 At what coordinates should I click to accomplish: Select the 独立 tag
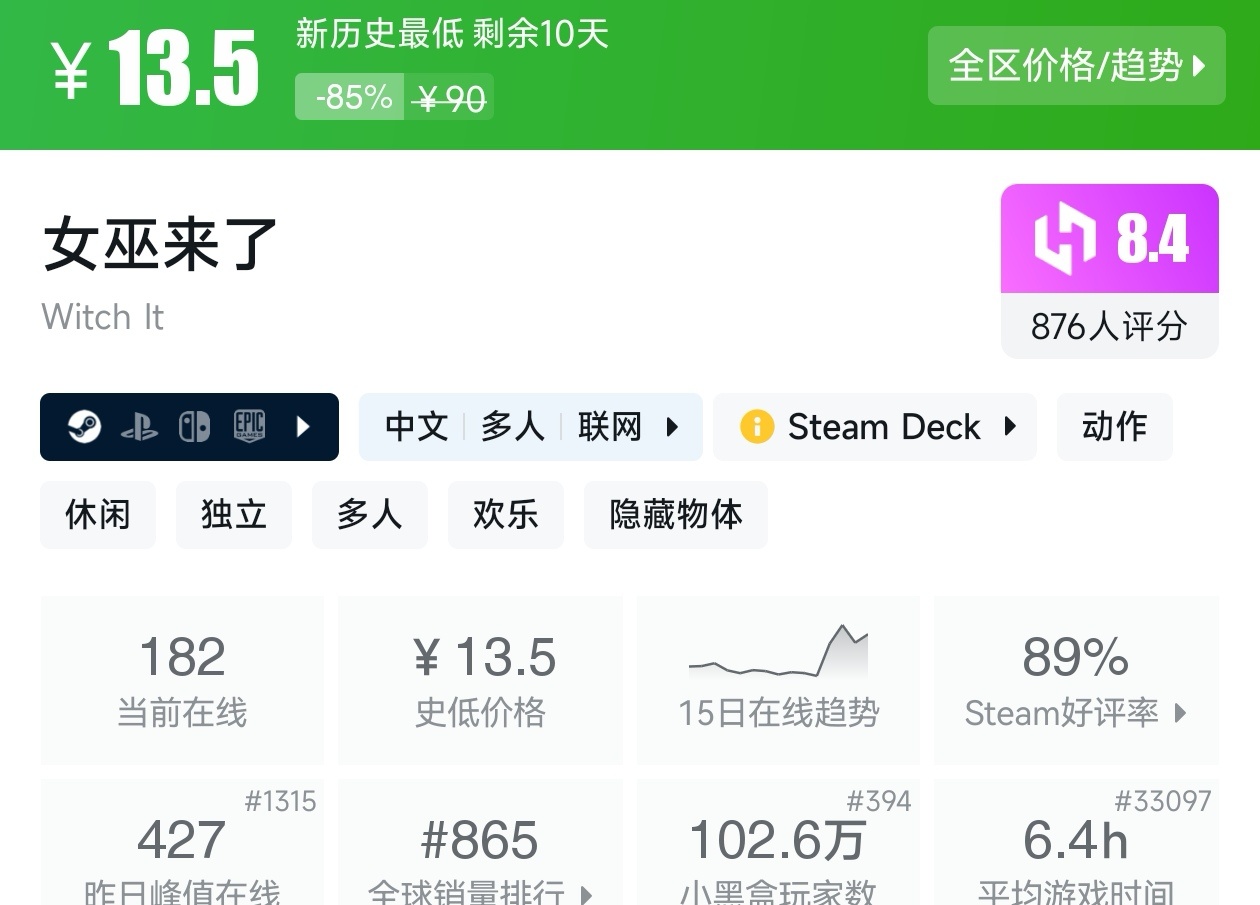(x=234, y=515)
